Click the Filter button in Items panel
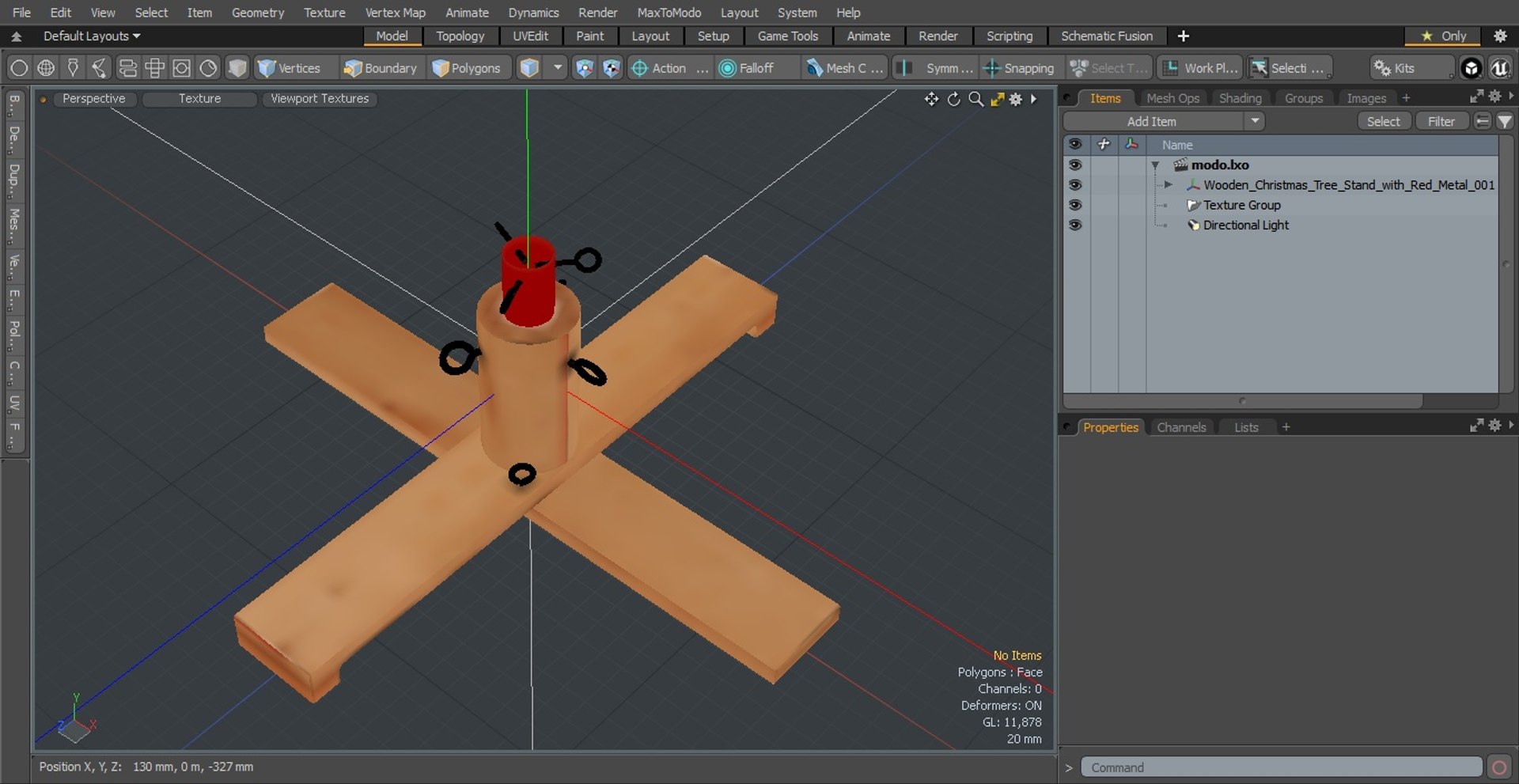 1441,121
